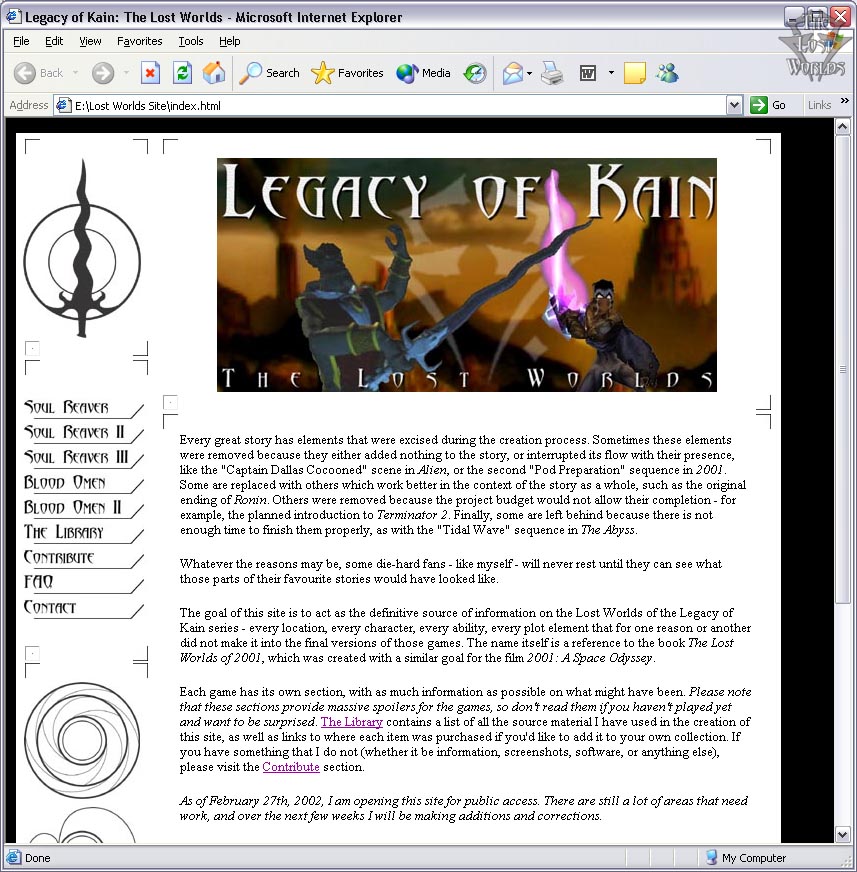Open the Favorites star button
This screenshot has width=857, height=872.
tap(347, 73)
